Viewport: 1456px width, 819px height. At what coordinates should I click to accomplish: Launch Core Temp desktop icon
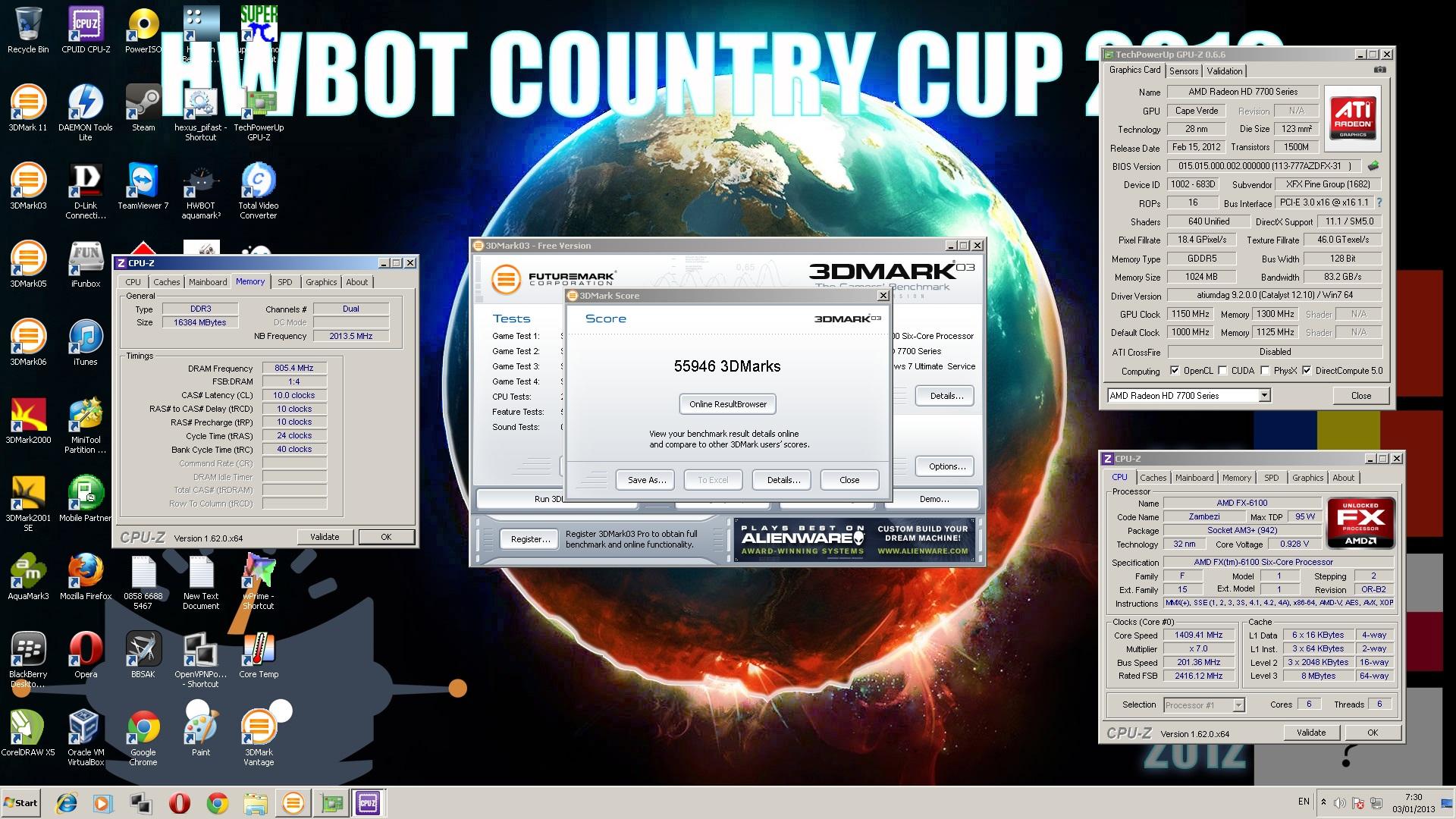pyautogui.click(x=259, y=654)
